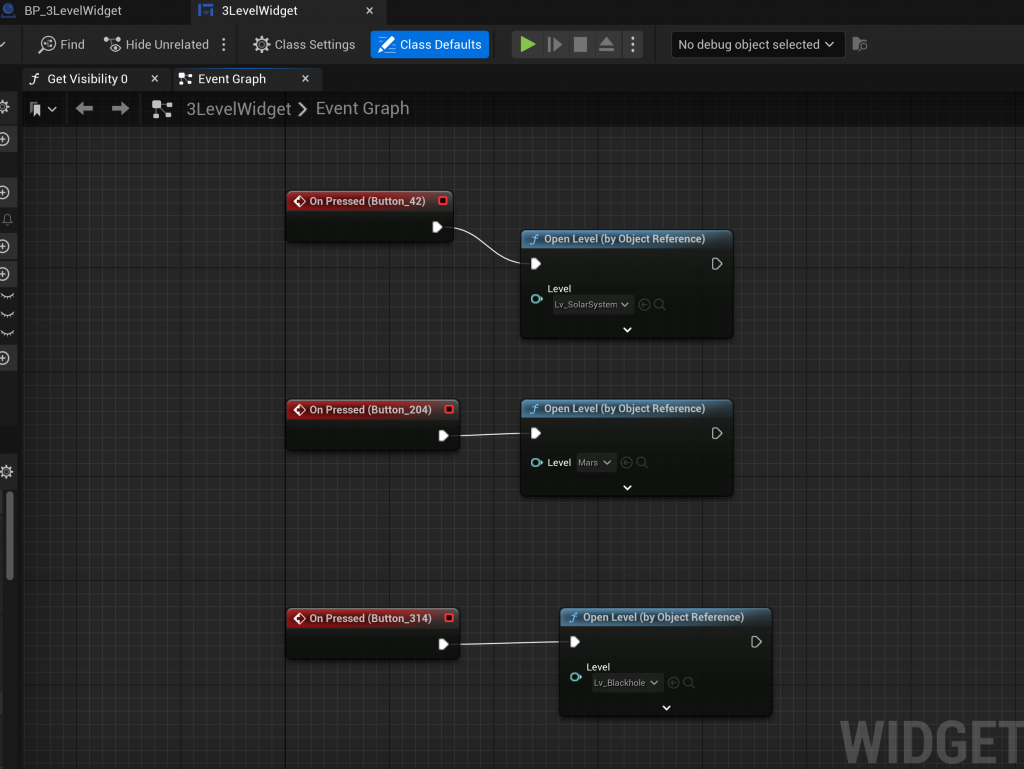The height and width of the screenshot is (769, 1024).
Task: Click the Eject icon in toolbar
Action: (x=606, y=44)
